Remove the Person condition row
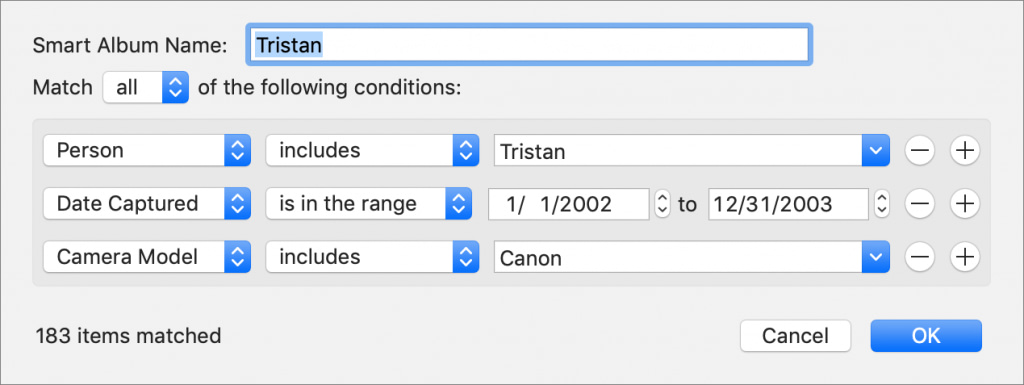The image size is (1024, 385). tap(920, 151)
